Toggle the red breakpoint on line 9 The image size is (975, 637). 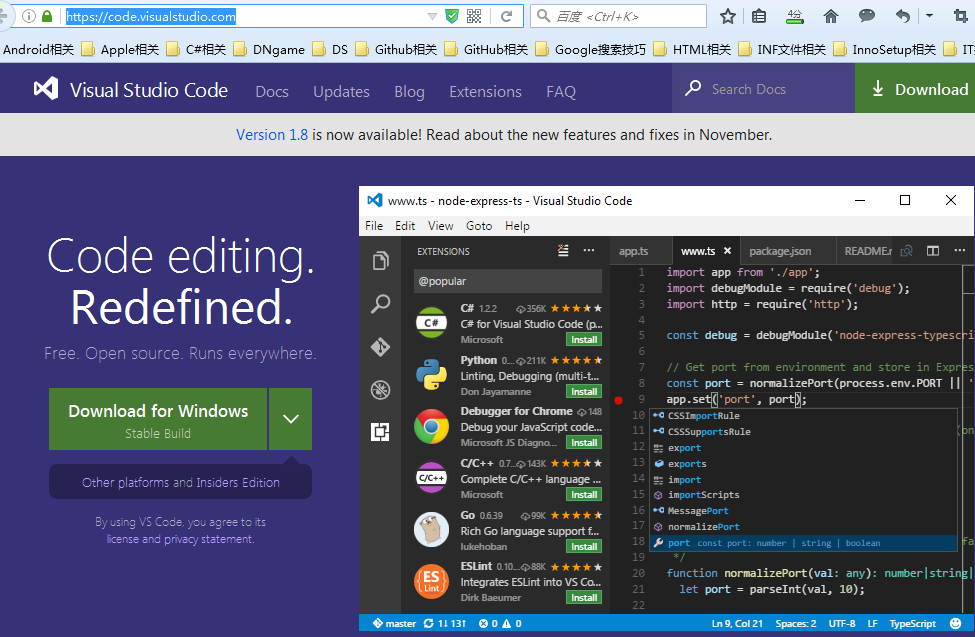click(x=618, y=400)
